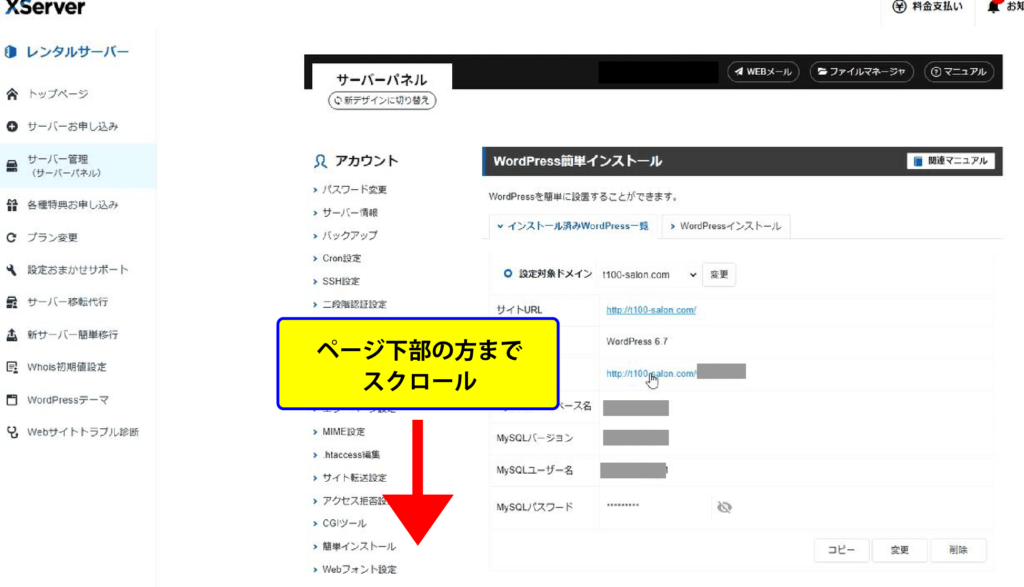Open the サーバーパネル tab

tap(381, 80)
